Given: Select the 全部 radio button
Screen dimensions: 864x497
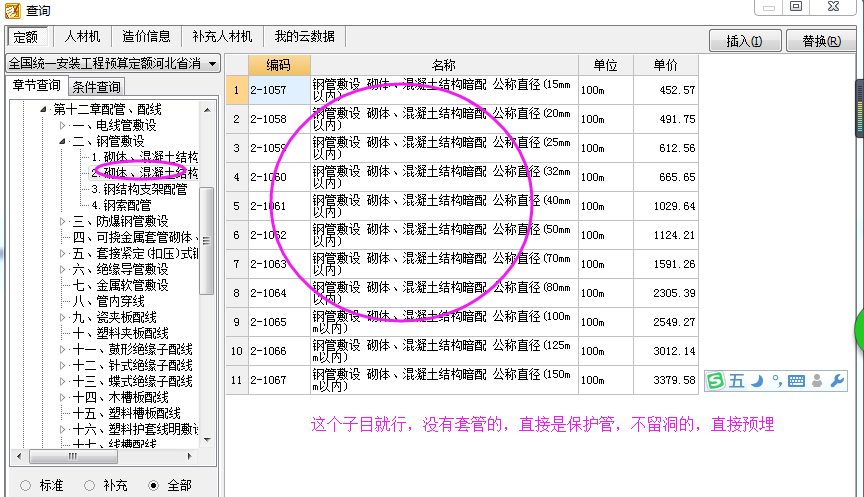Looking at the screenshot, I should [154, 485].
